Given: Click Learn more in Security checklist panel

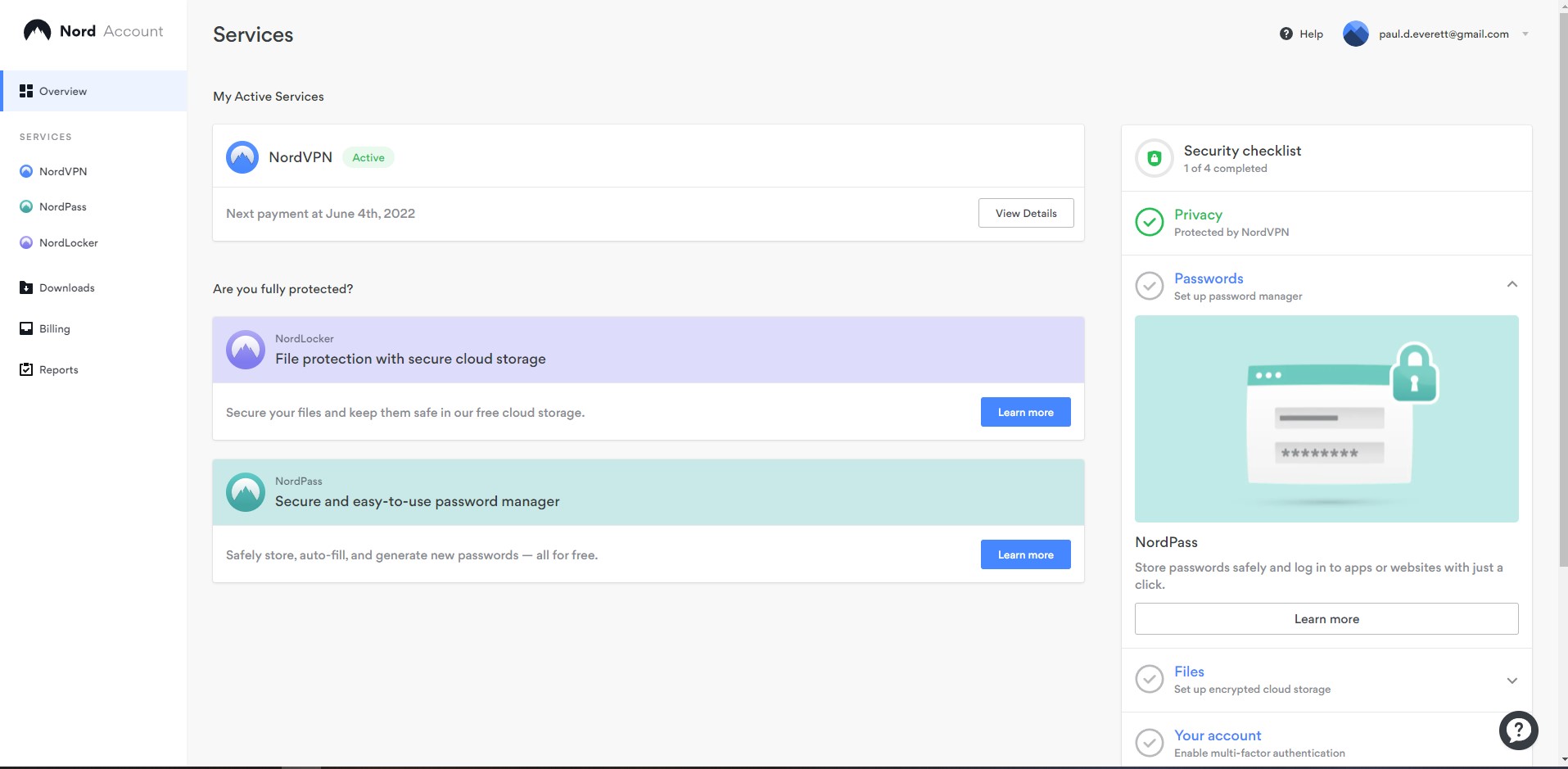Looking at the screenshot, I should point(1326,618).
